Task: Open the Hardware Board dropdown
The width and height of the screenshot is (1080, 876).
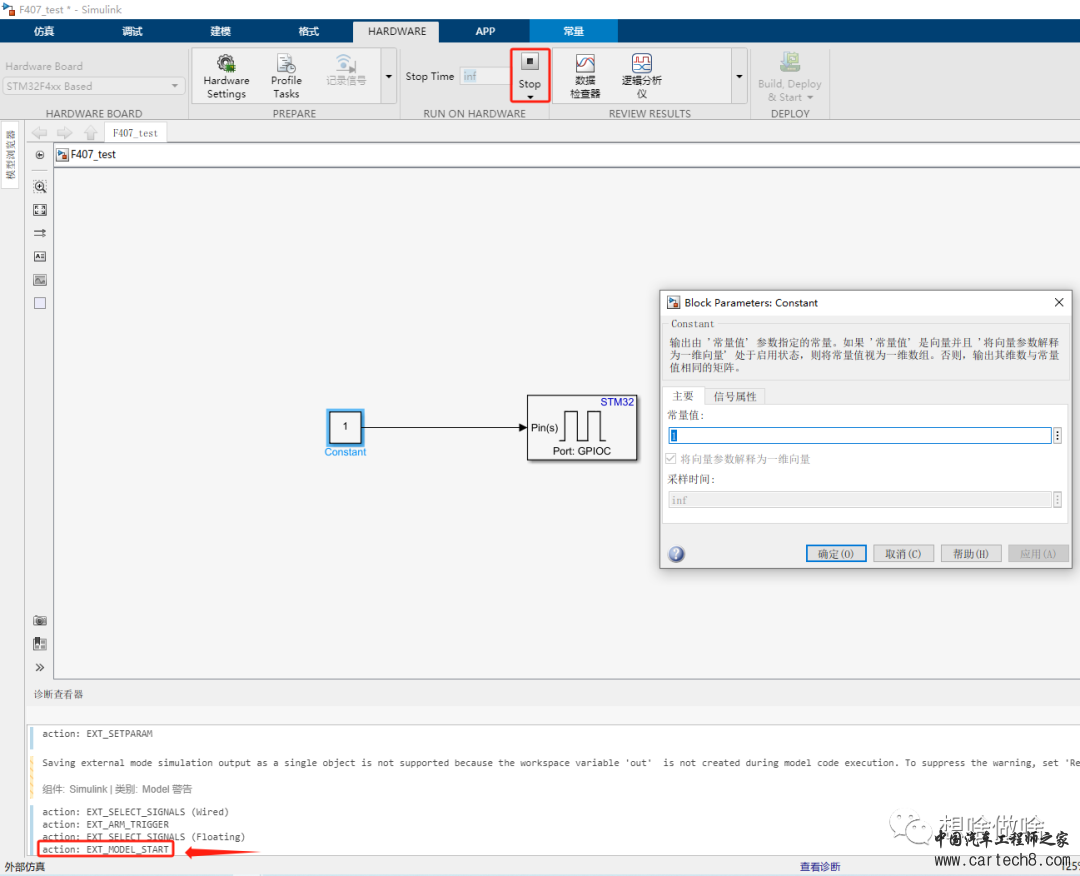Action: pos(94,86)
